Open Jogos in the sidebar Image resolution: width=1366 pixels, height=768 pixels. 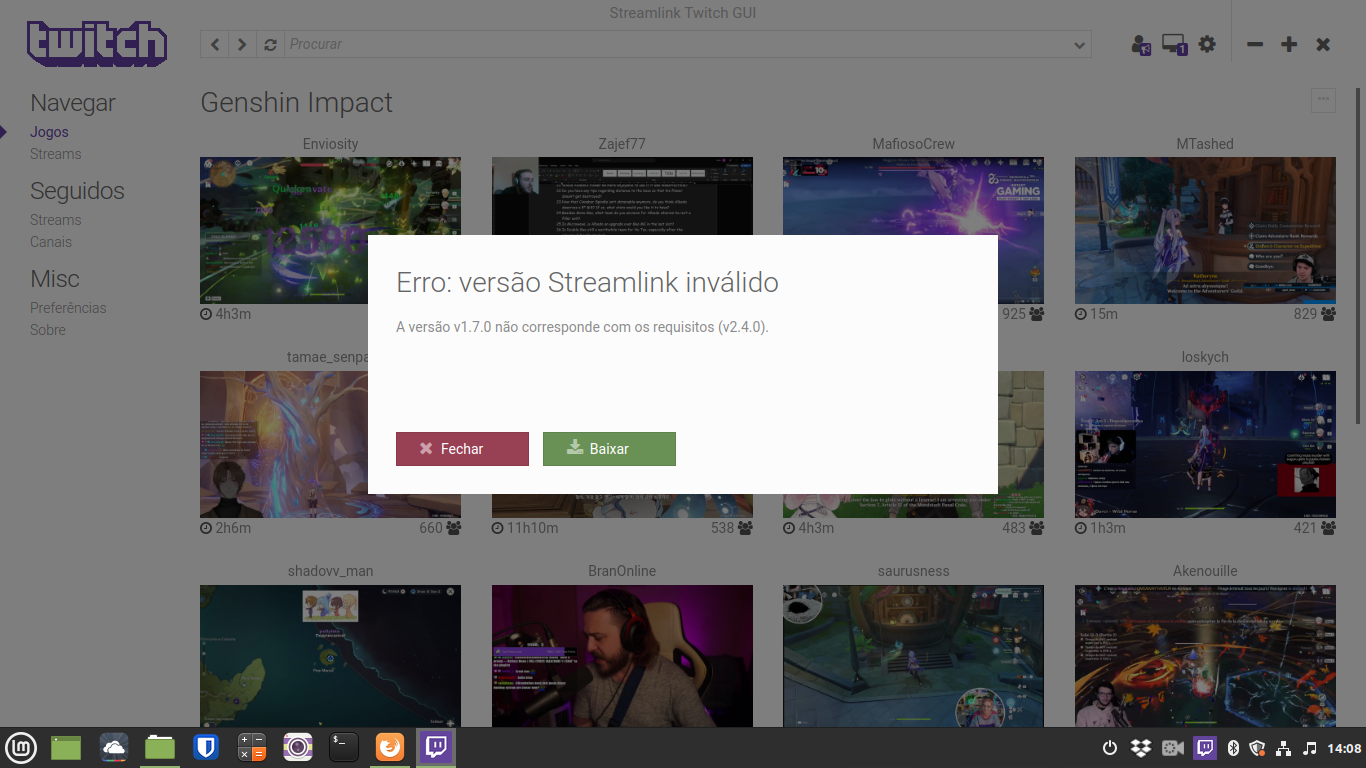tap(49, 132)
